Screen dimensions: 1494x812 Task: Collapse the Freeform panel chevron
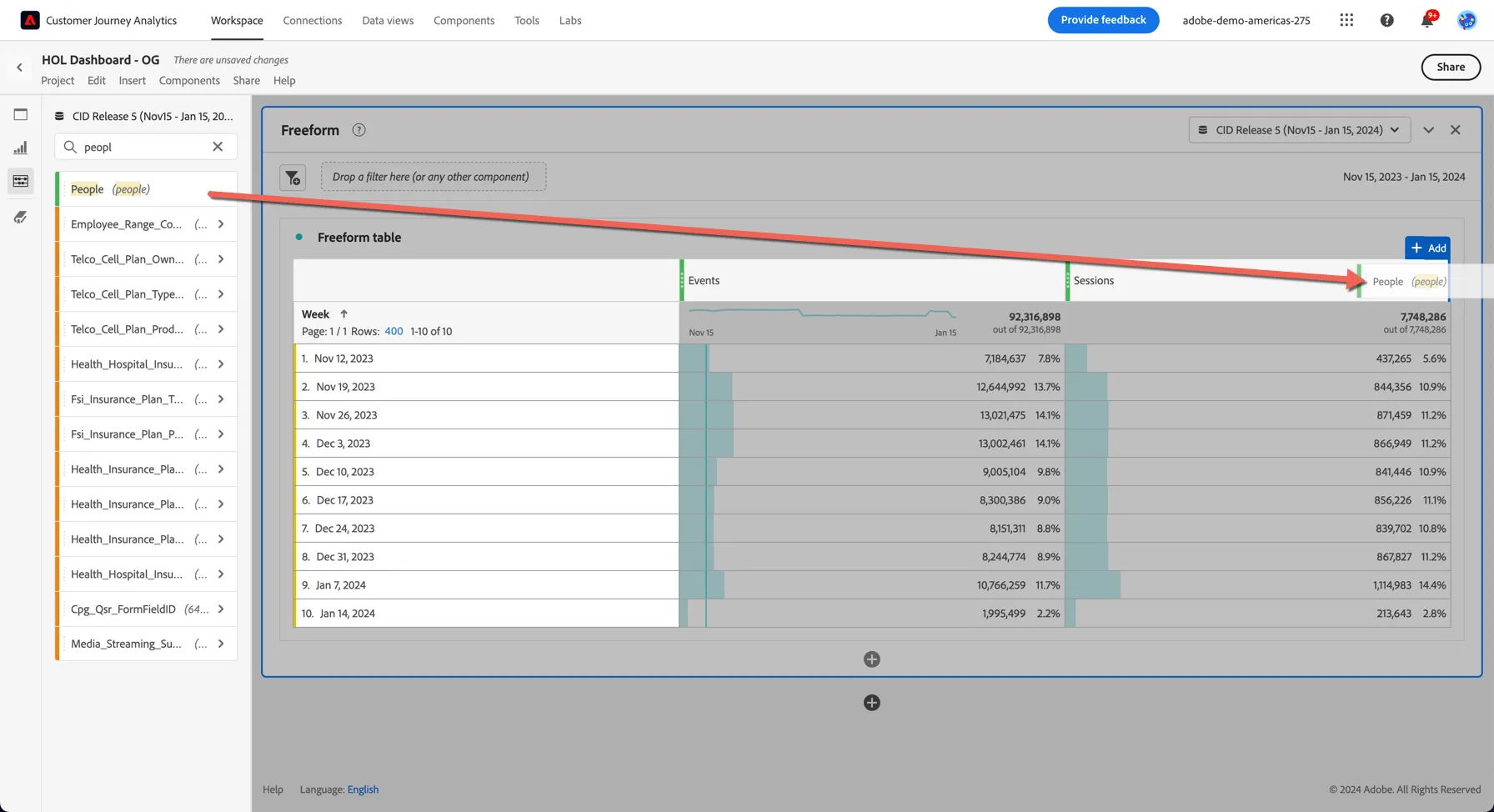click(x=1429, y=130)
